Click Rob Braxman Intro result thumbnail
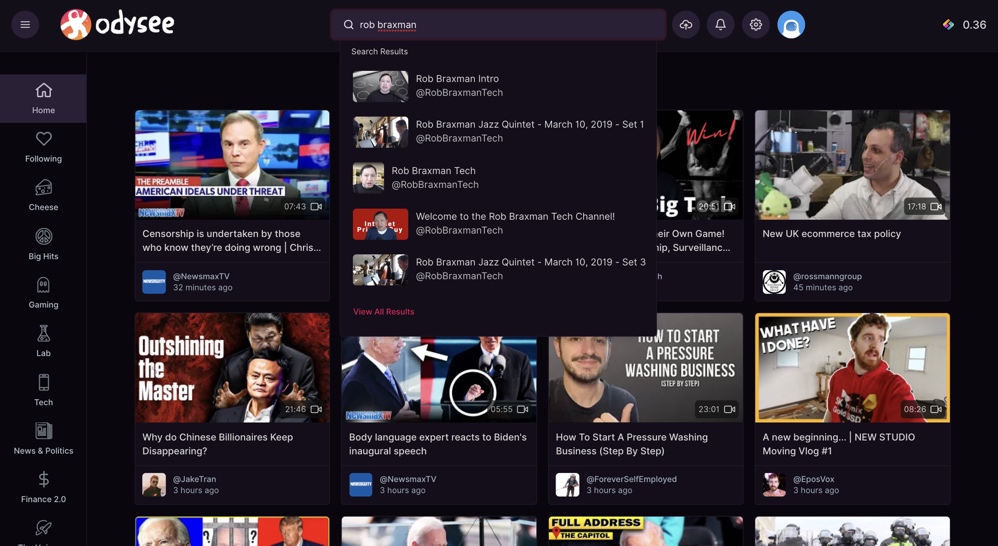 pos(381,86)
